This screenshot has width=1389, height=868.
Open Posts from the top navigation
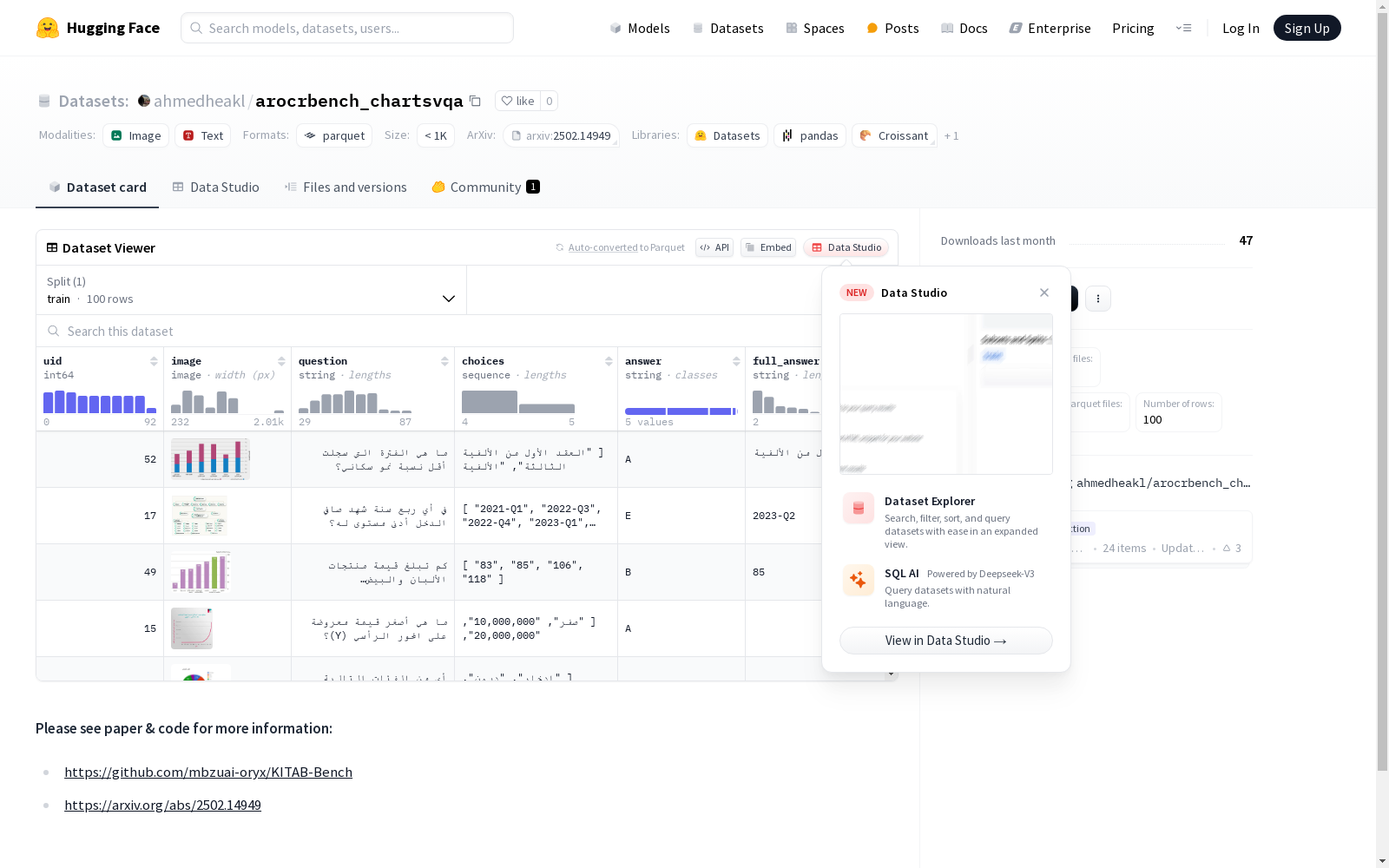click(892, 28)
